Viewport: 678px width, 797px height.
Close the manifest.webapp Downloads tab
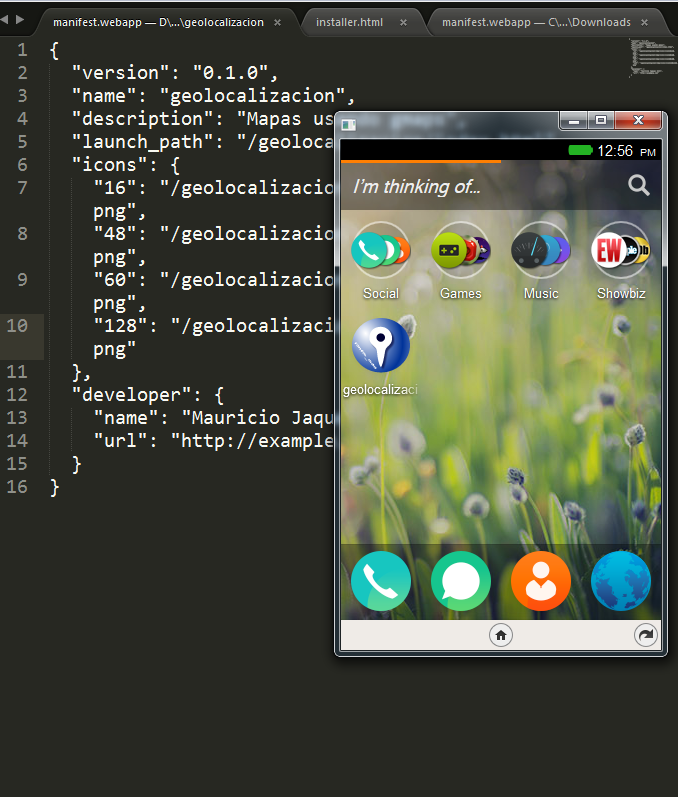tap(644, 22)
